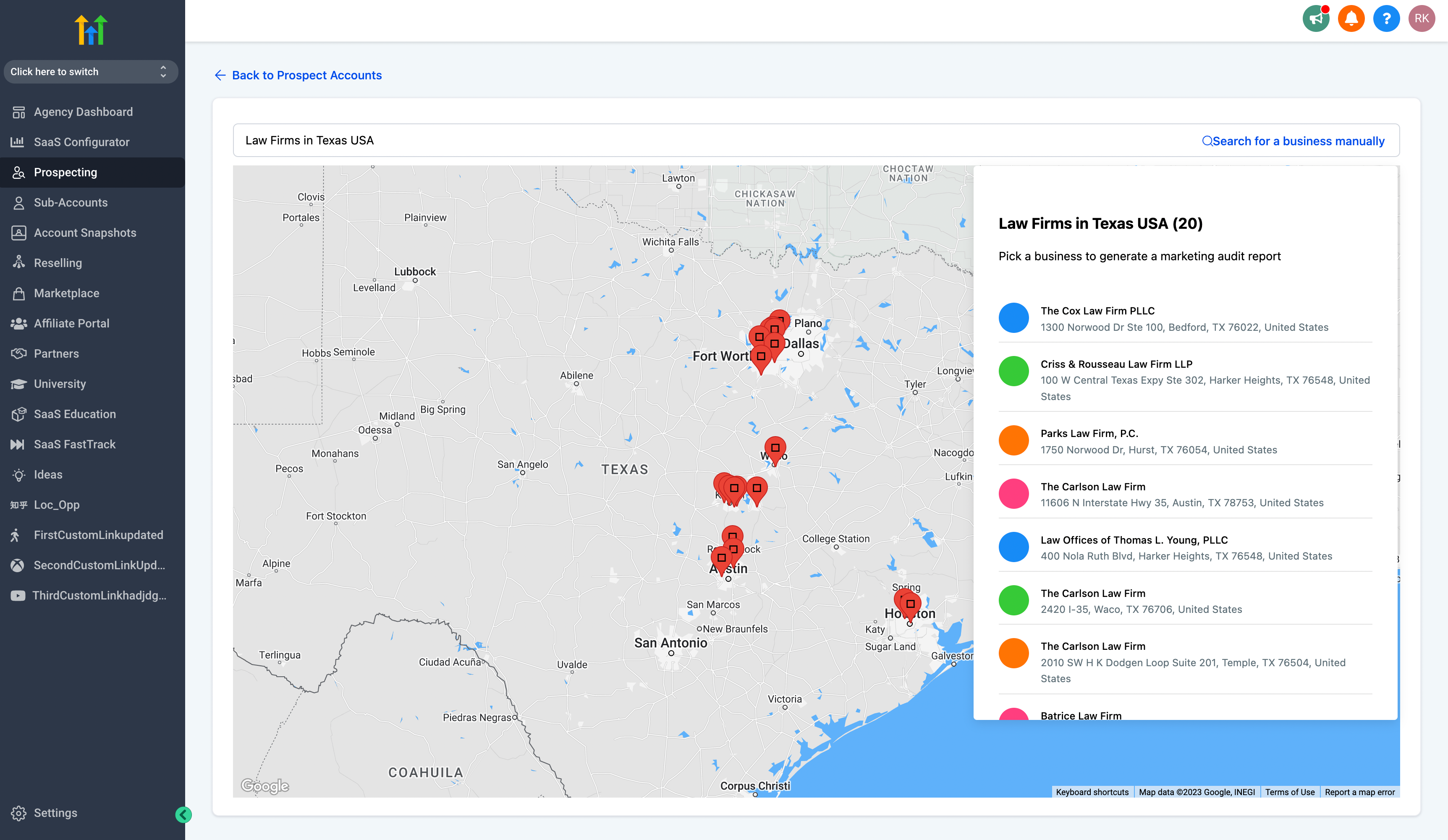Click the Google logo on the map
1448x840 pixels.
[265, 785]
